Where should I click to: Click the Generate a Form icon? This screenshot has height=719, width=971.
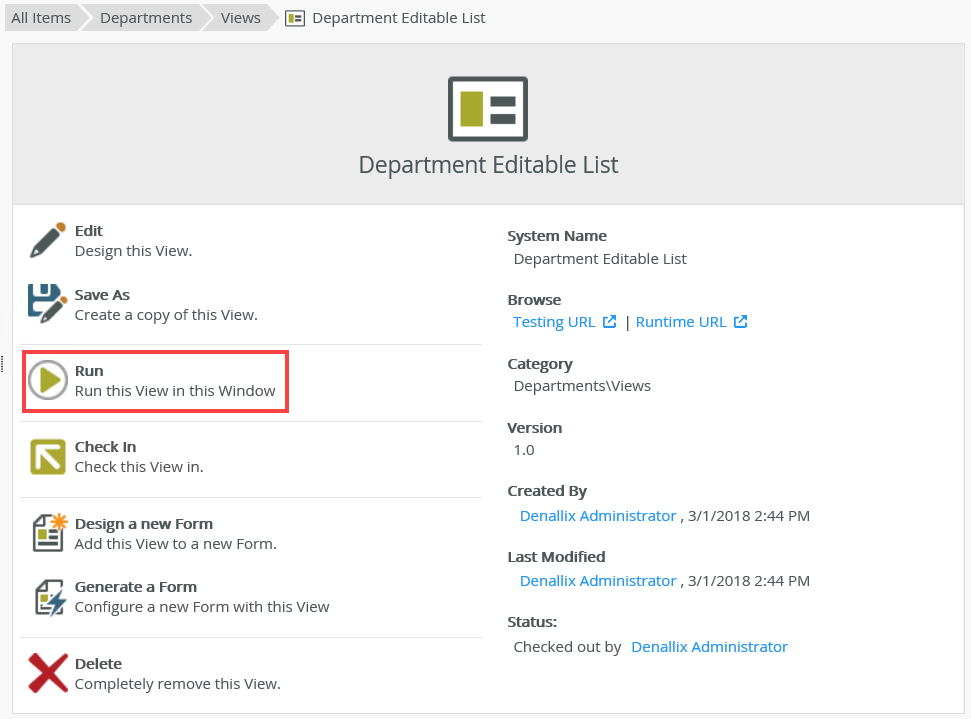[x=47, y=596]
